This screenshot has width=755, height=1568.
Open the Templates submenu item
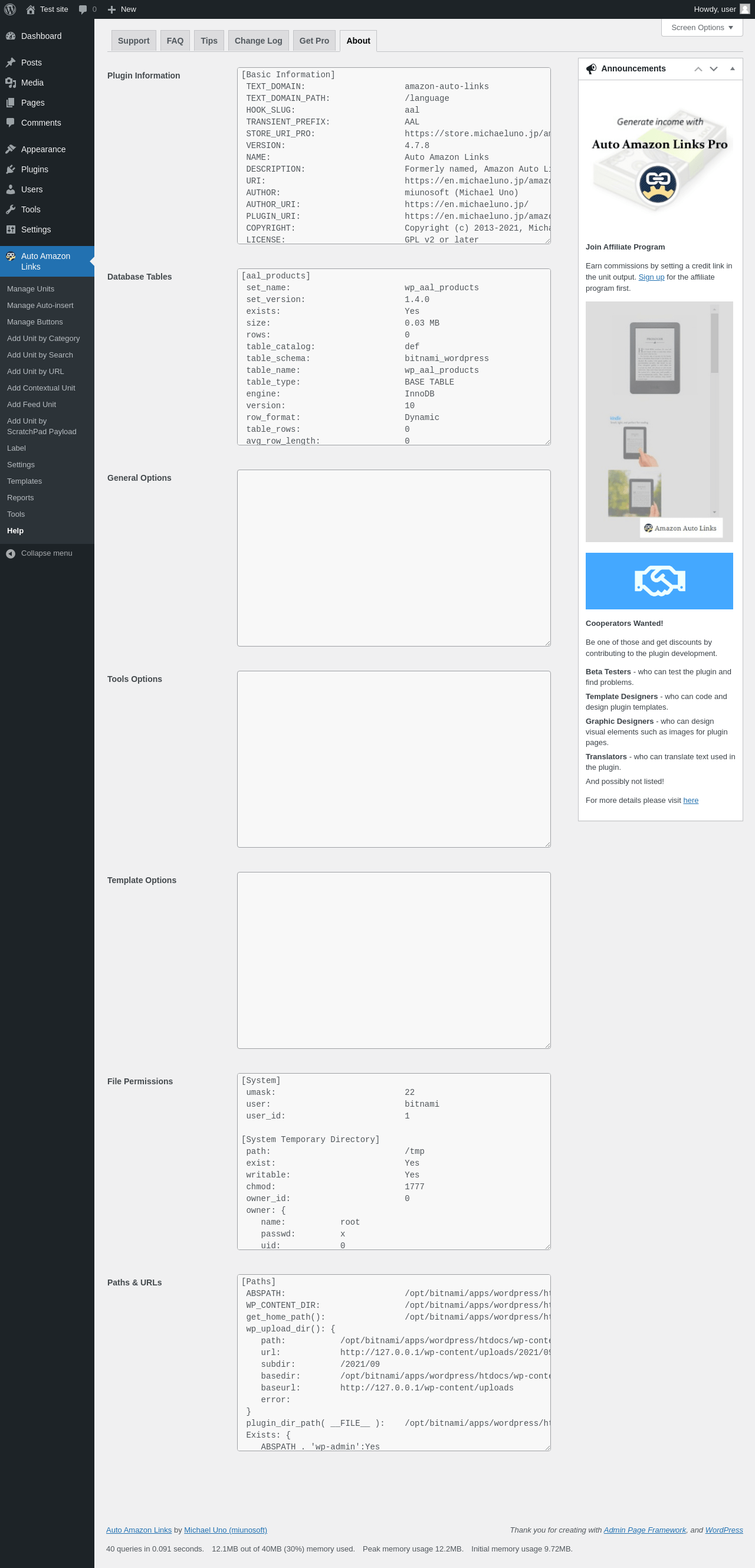coord(24,481)
